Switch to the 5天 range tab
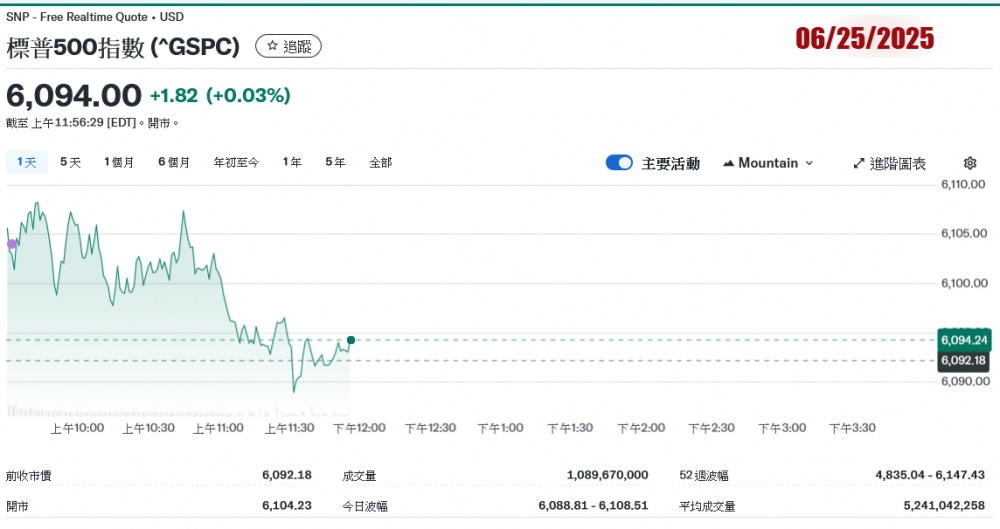This screenshot has width=1000, height=529. point(70,162)
